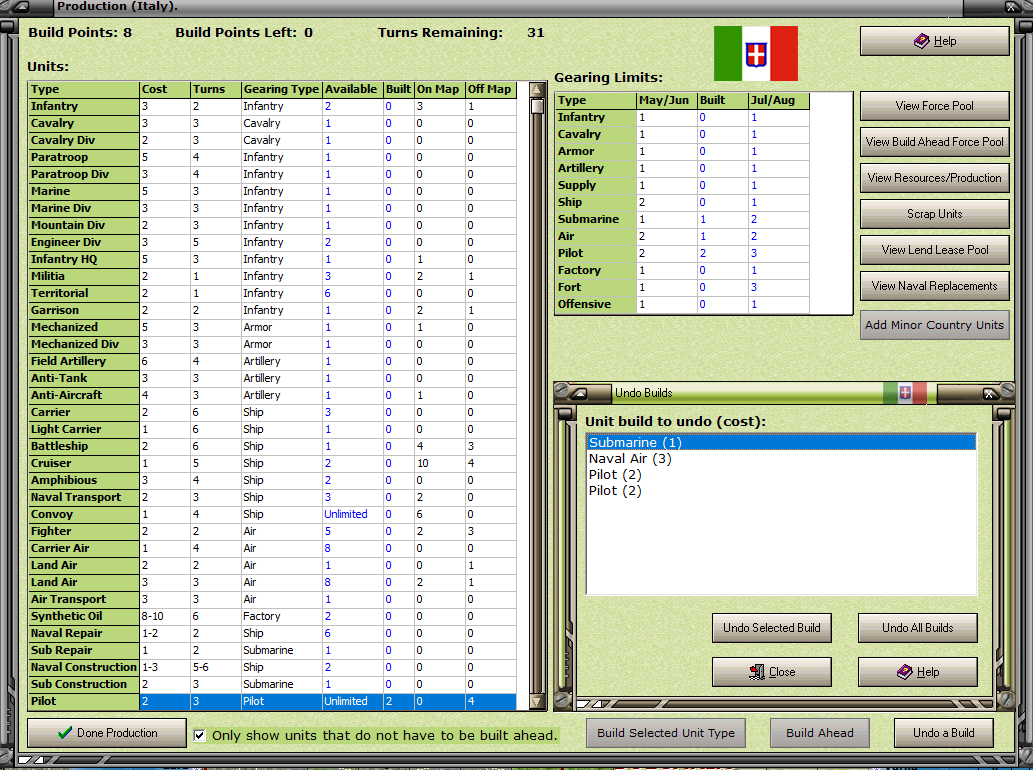This screenshot has width=1033, height=771.
Task: Click the Italian flag emblem
Action: coord(756,53)
